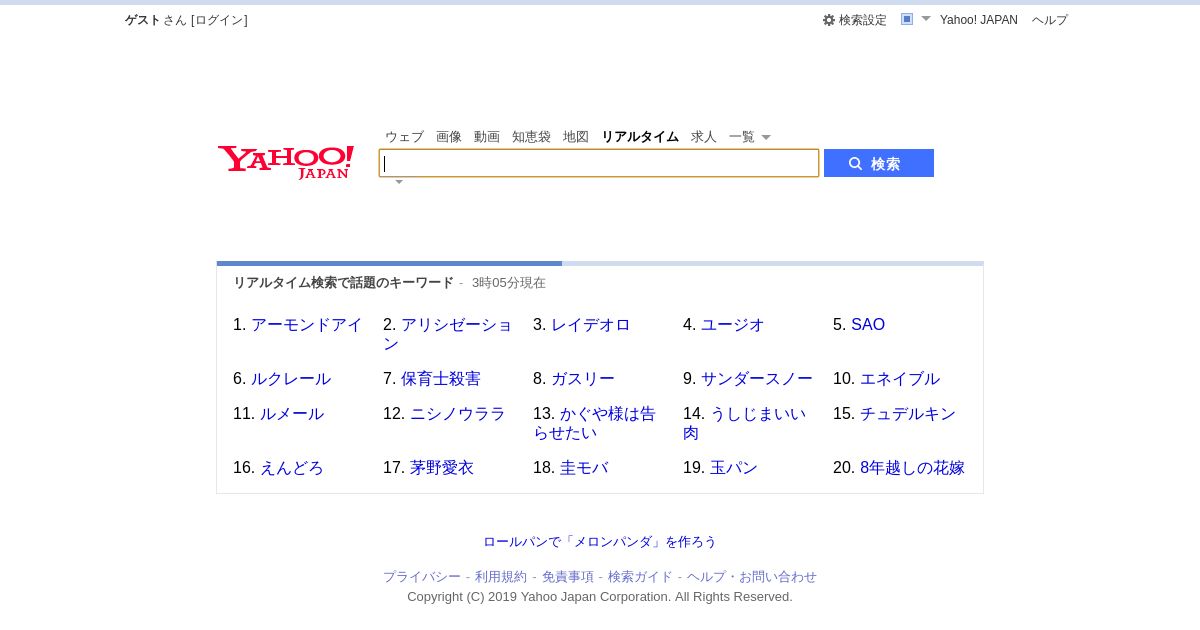Open the プライバシー footer link
This screenshot has width=1200, height=630.
tap(422, 577)
